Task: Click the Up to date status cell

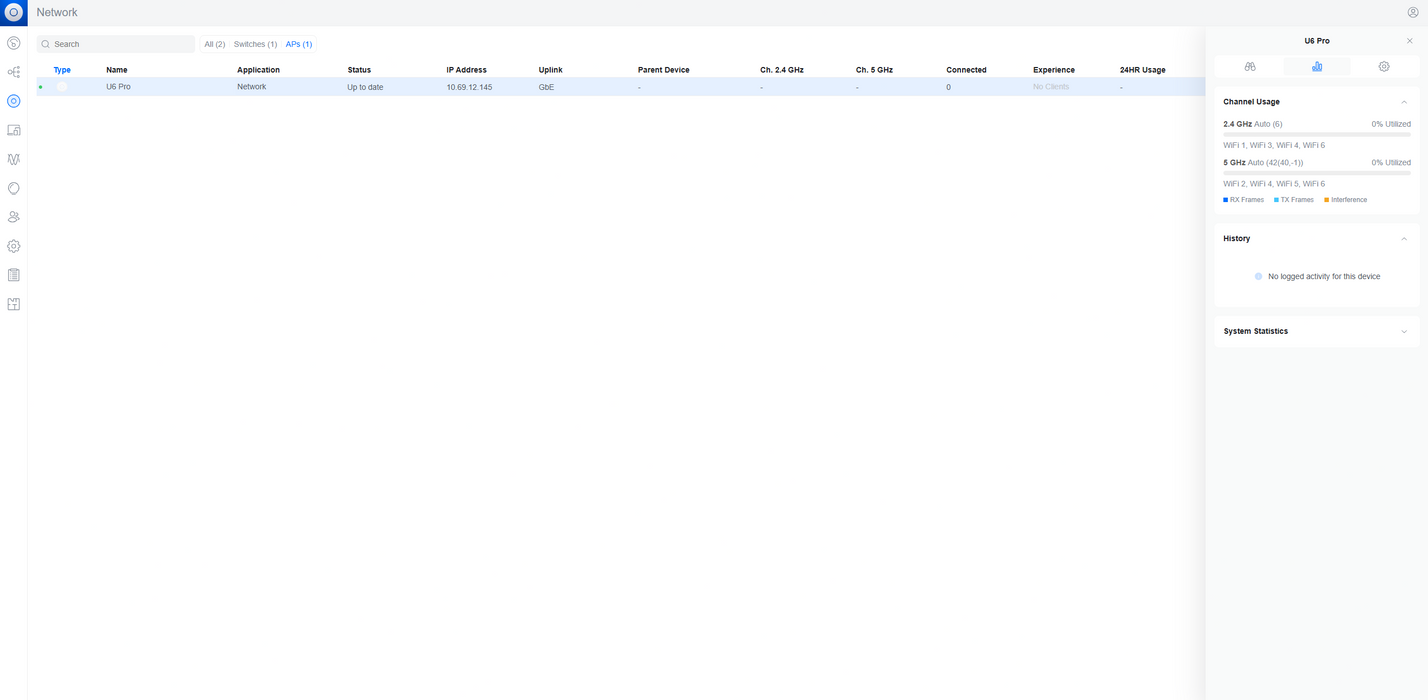Action: 365,87
